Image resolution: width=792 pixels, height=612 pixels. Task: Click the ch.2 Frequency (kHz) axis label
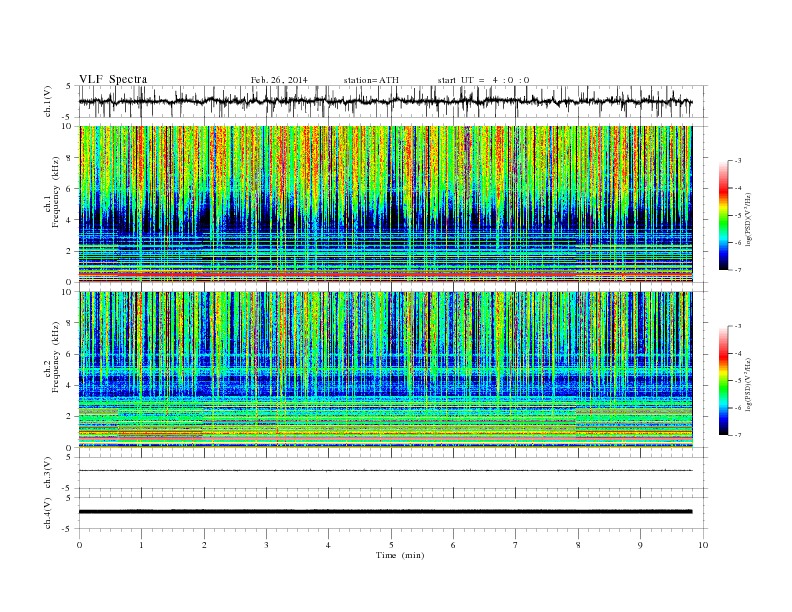coord(52,356)
